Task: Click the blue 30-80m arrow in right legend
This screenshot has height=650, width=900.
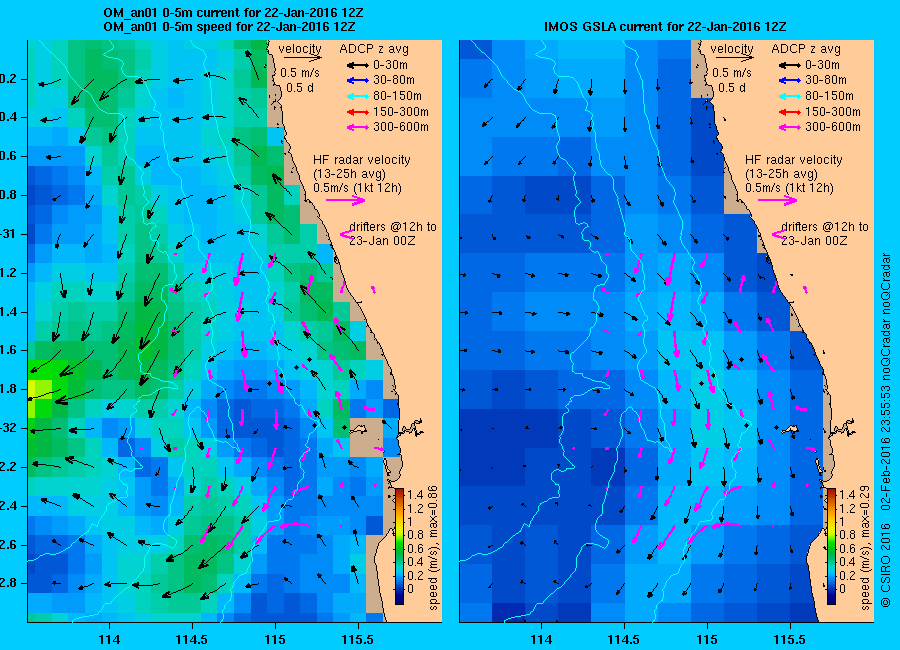Action: 790,80
